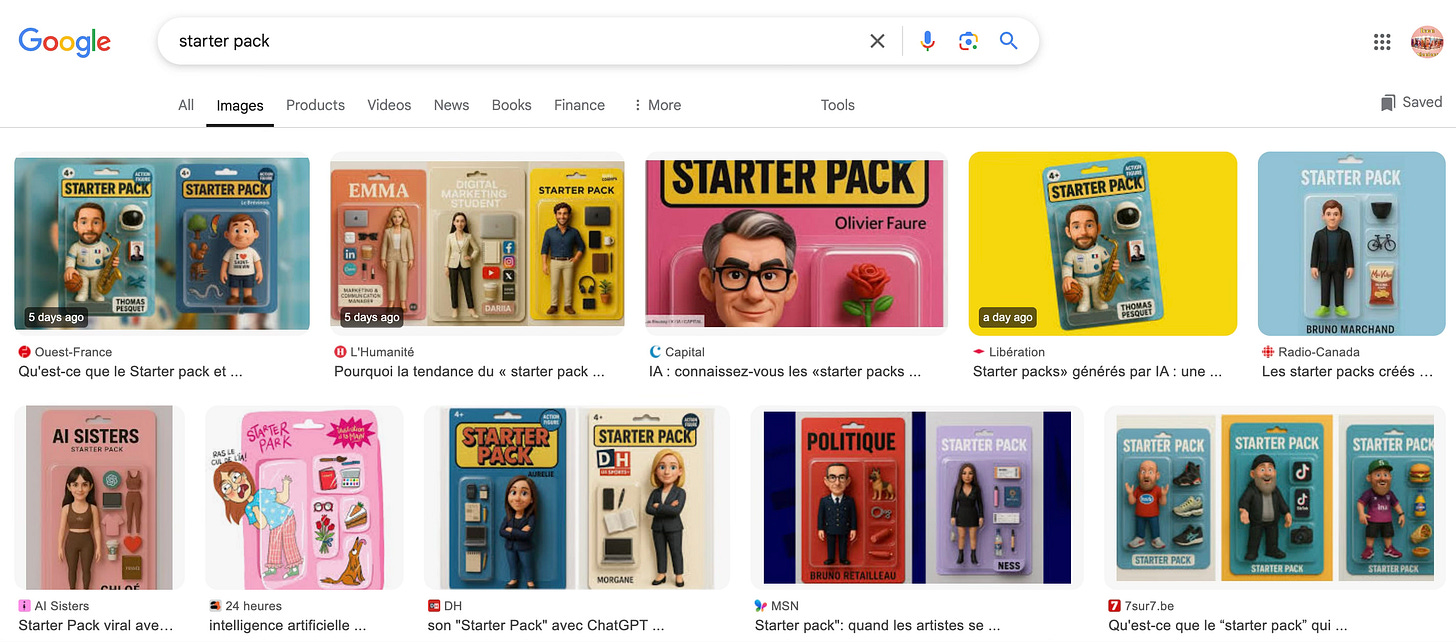Click the Radio-Canada source name
This screenshot has width=1456, height=642.
click(x=1318, y=352)
